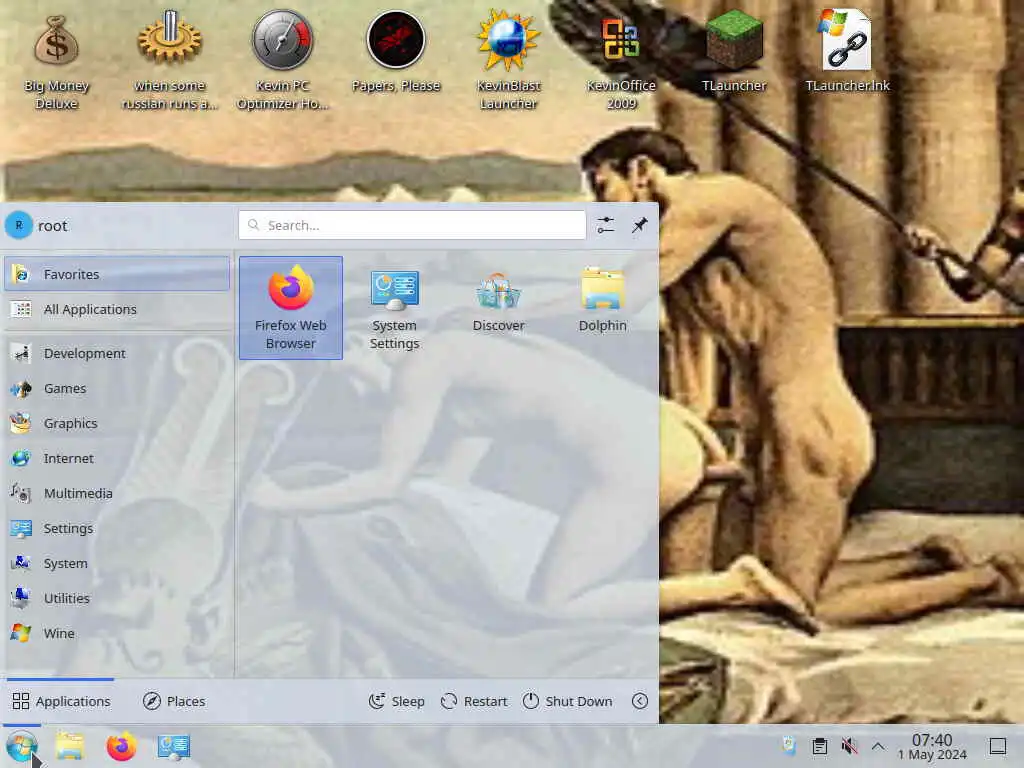
Task: Select the Favorites category
Action: tap(117, 274)
